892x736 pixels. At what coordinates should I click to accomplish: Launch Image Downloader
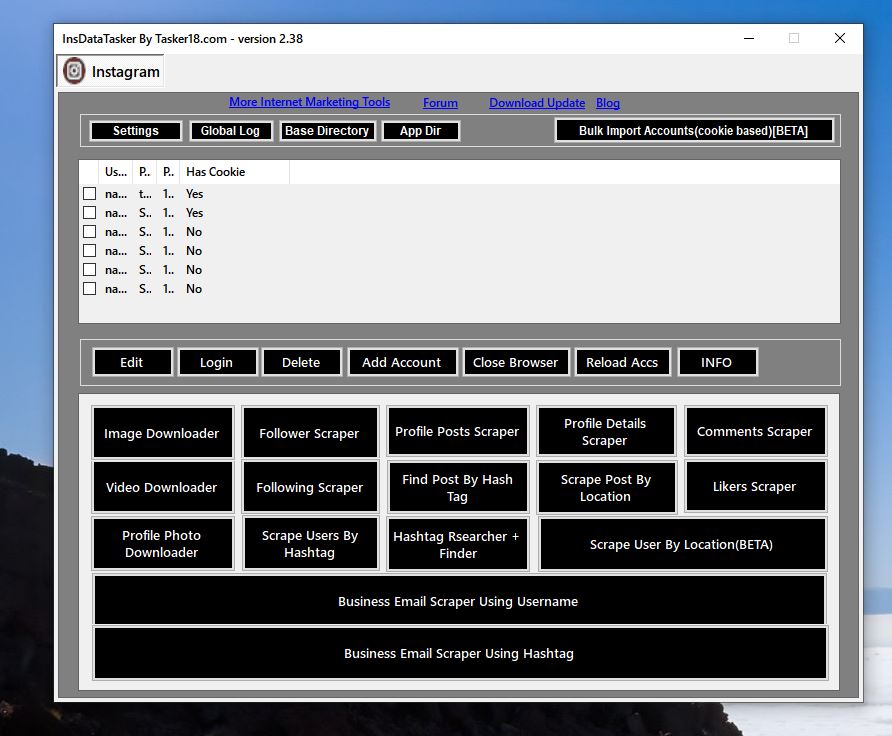[x=162, y=433]
